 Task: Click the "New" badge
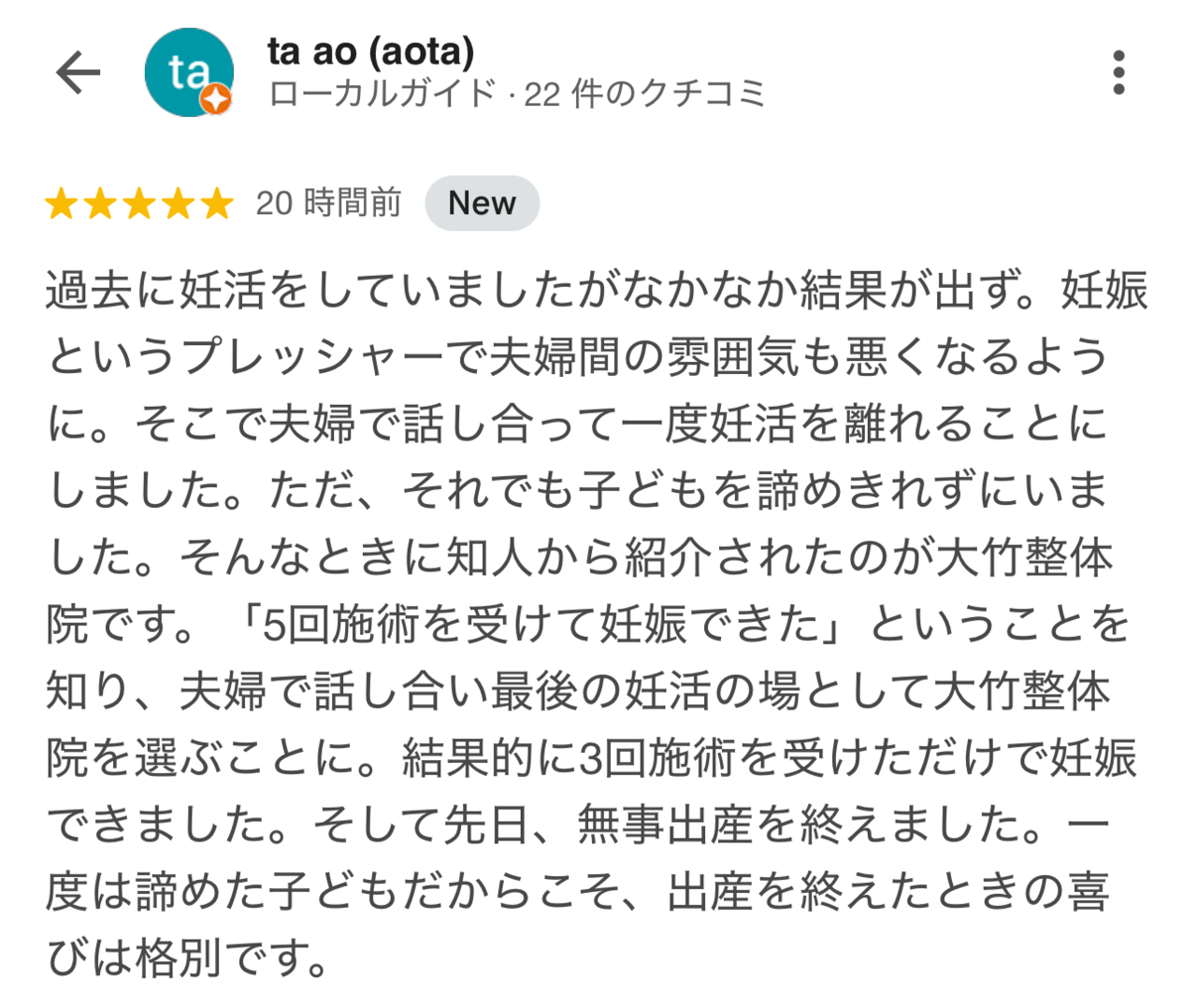tap(482, 203)
